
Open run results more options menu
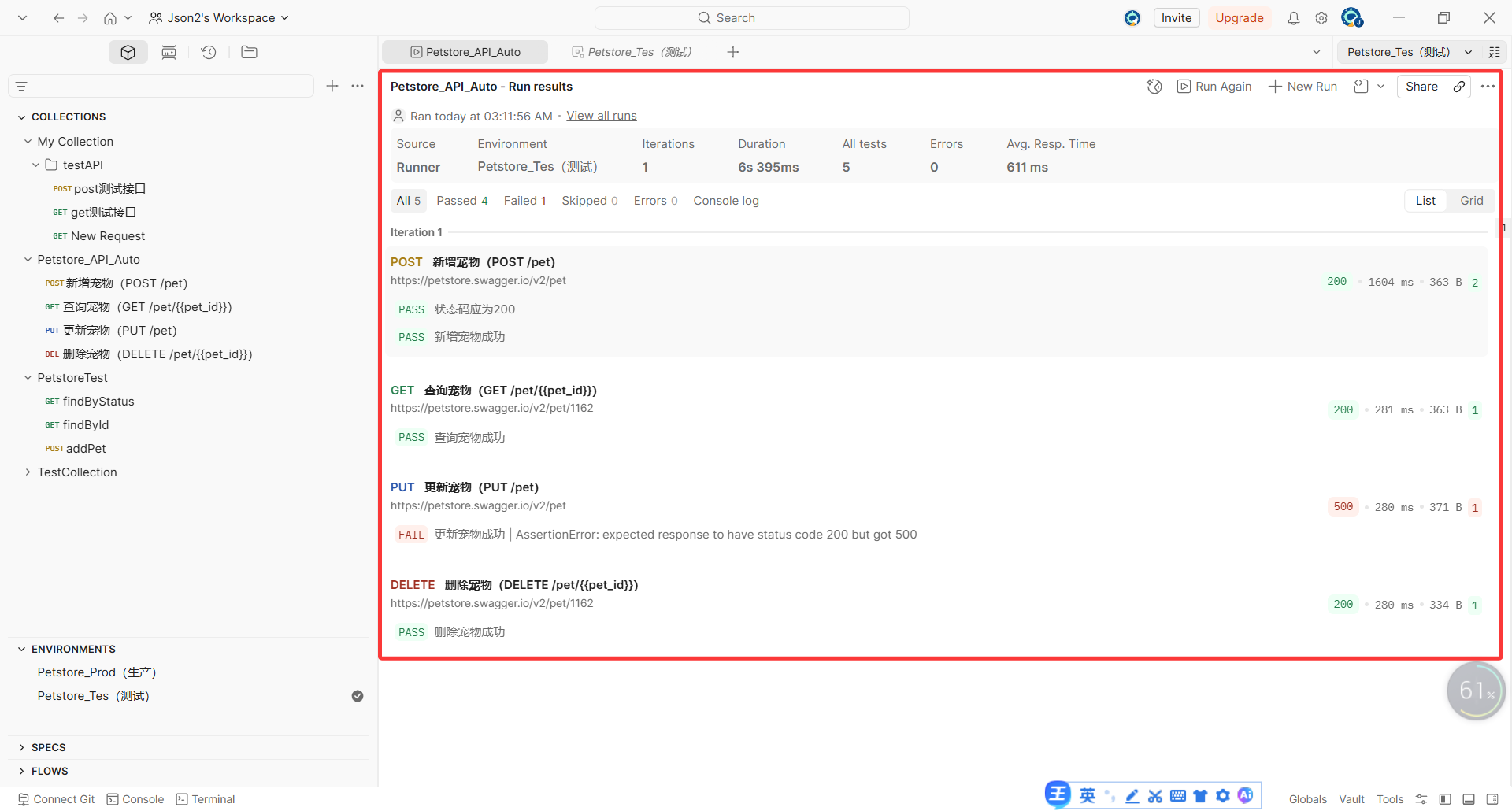pyautogui.click(x=1488, y=87)
